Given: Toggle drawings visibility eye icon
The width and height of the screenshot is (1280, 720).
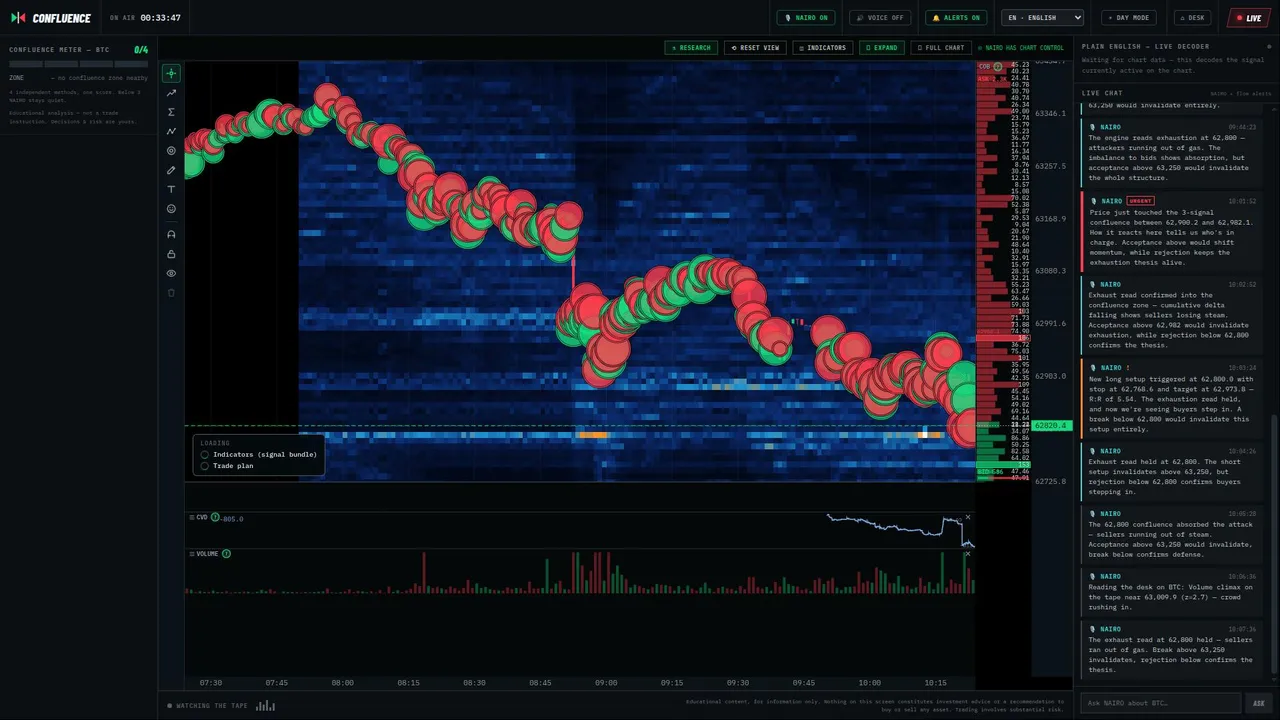Looking at the screenshot, I should [171, 273].
